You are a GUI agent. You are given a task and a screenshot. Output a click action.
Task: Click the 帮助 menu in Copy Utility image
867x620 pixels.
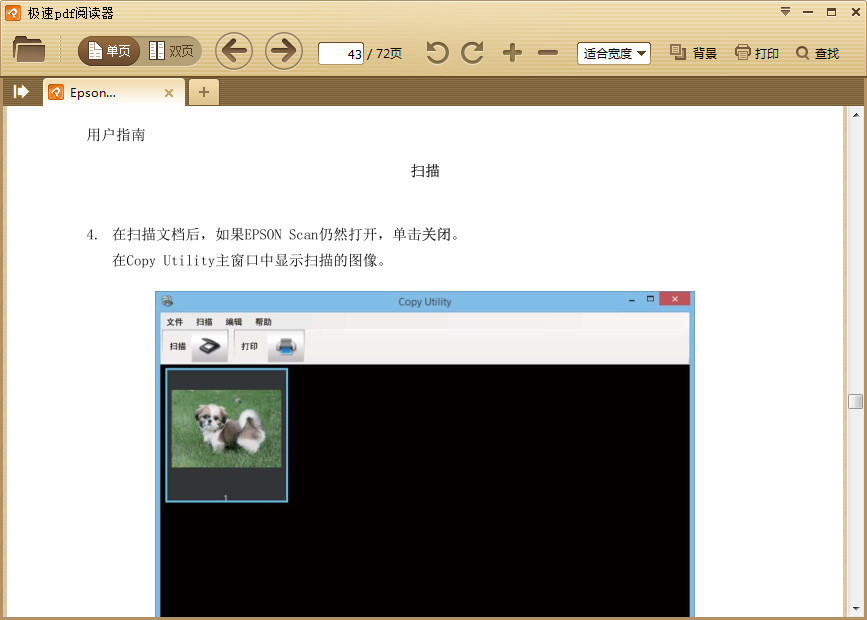click(263, 322)
